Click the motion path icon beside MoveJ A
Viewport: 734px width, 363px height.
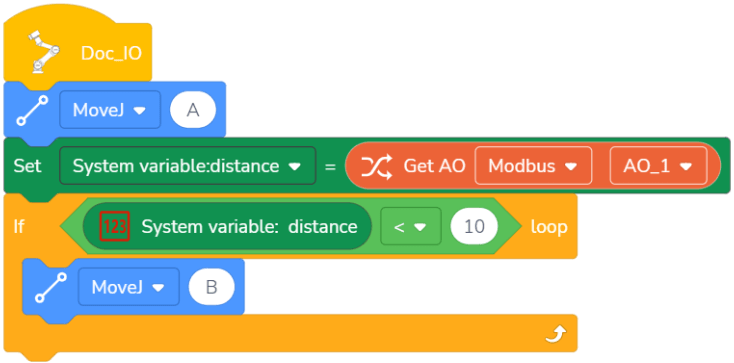point(33,110)
